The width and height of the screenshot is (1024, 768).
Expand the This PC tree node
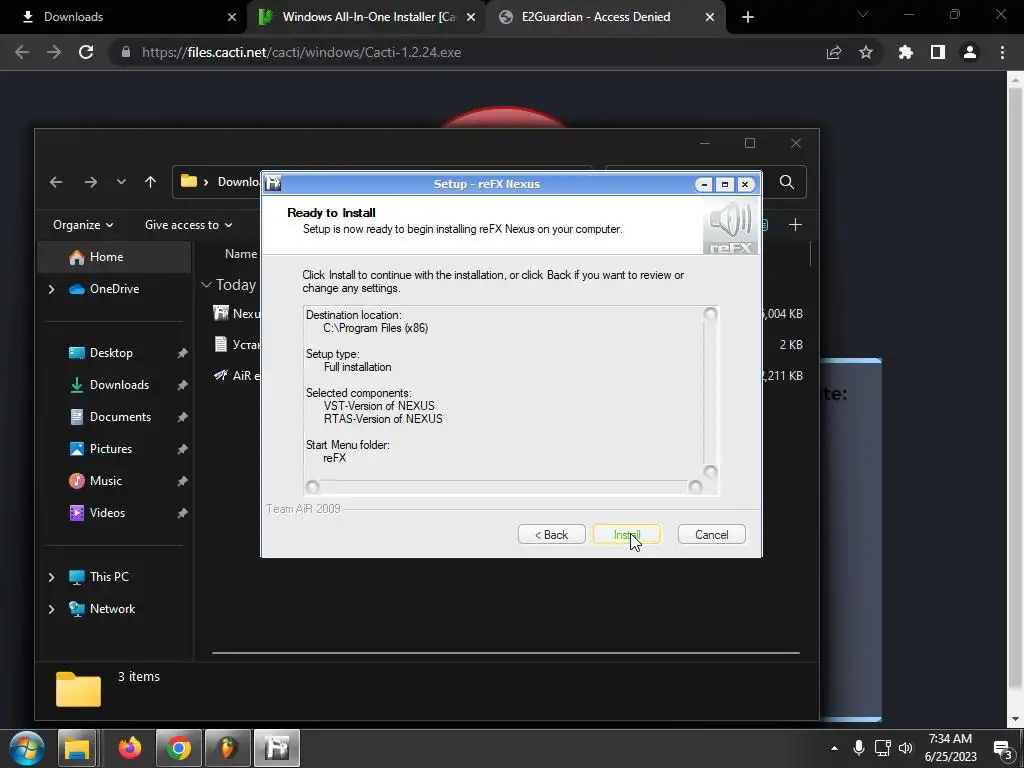pos(52,577)
